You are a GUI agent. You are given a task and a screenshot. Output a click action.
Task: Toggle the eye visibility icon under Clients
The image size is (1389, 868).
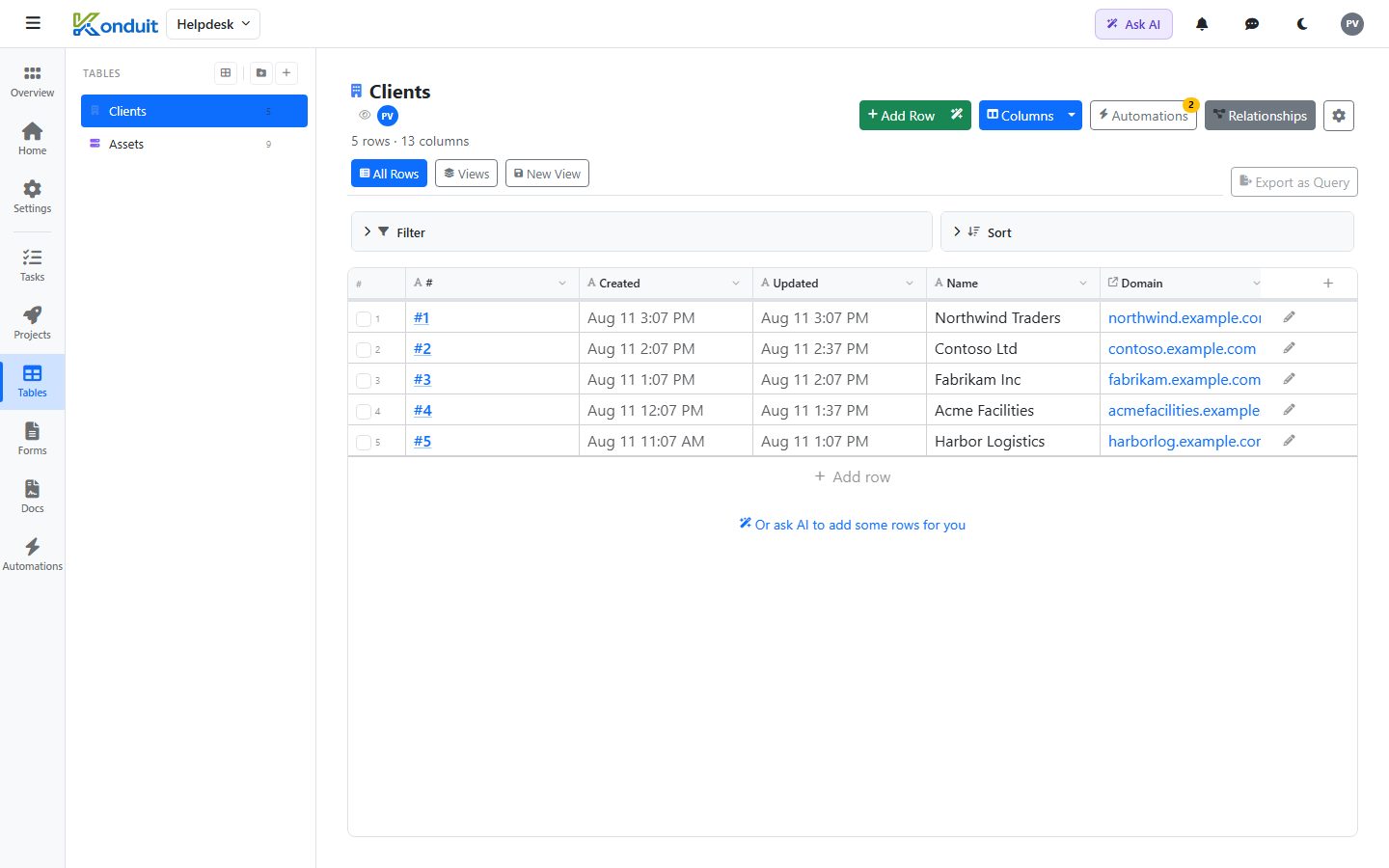click(x=365, y=115)
